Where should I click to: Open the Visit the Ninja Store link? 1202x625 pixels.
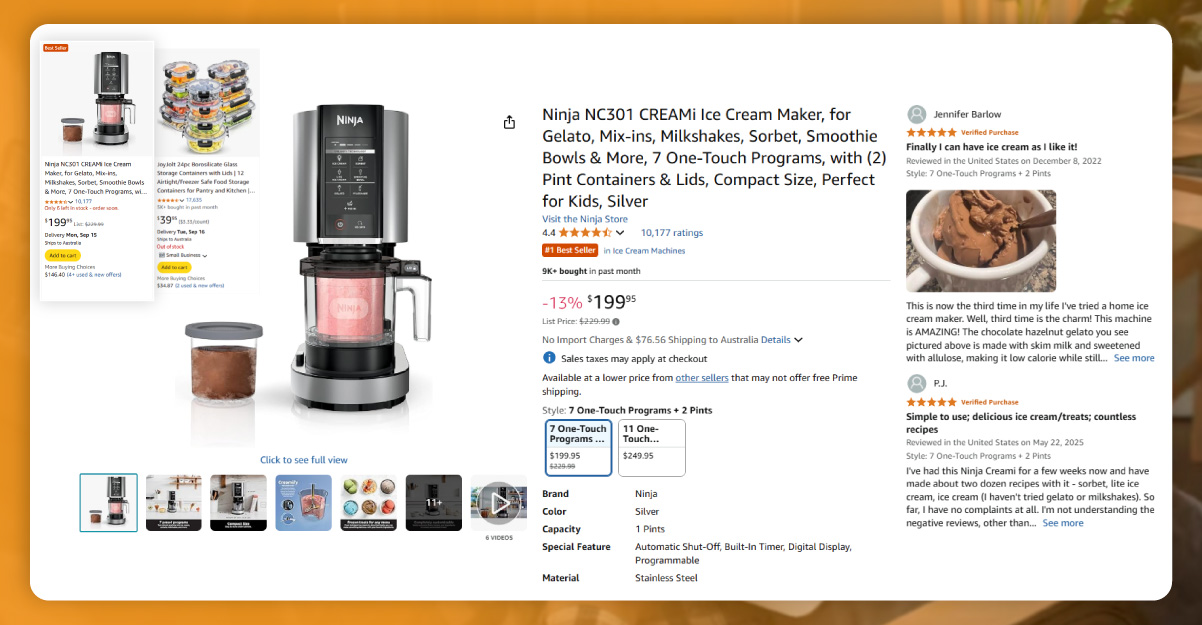point(585,219)
